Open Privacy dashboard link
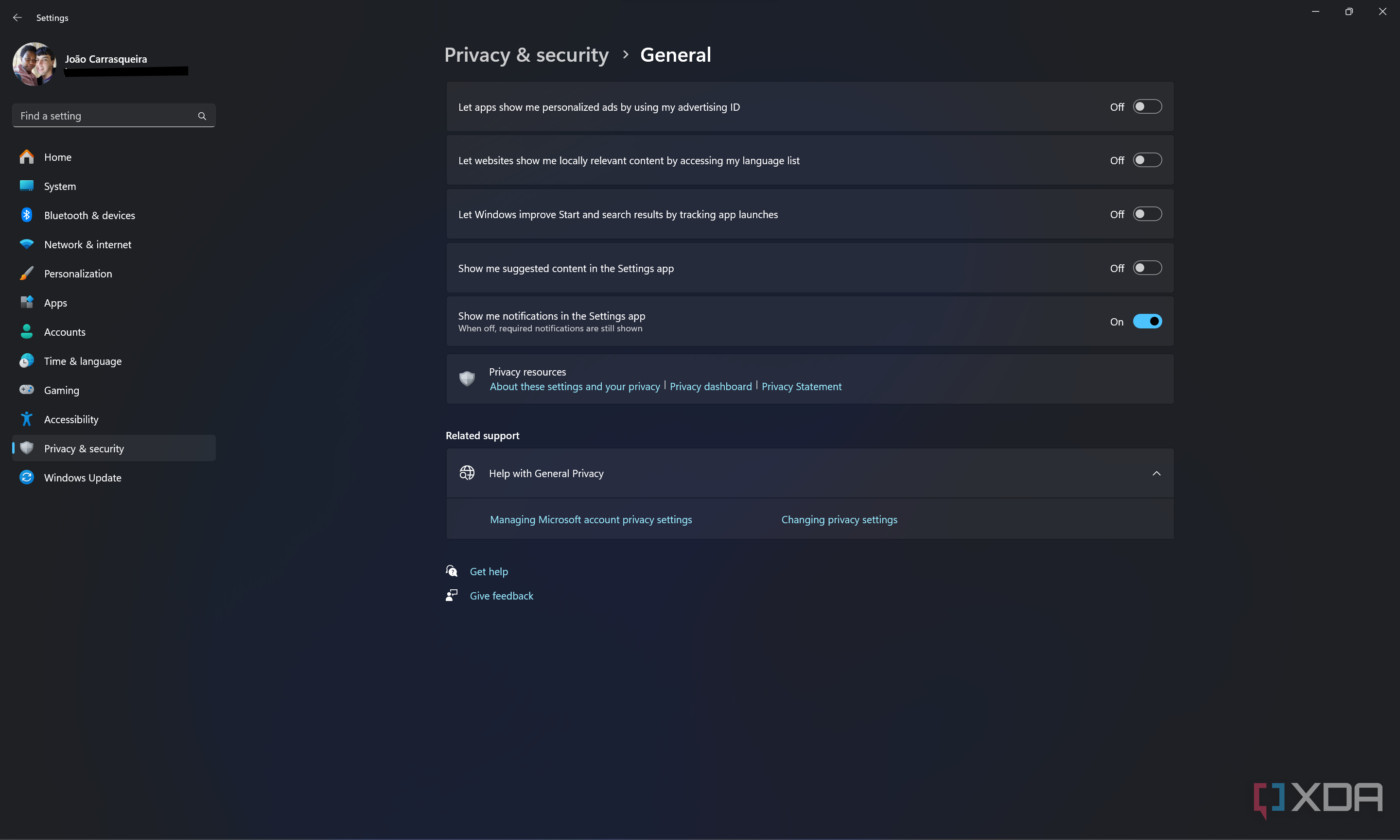The image size is (1400, 840). pos(711,386)
